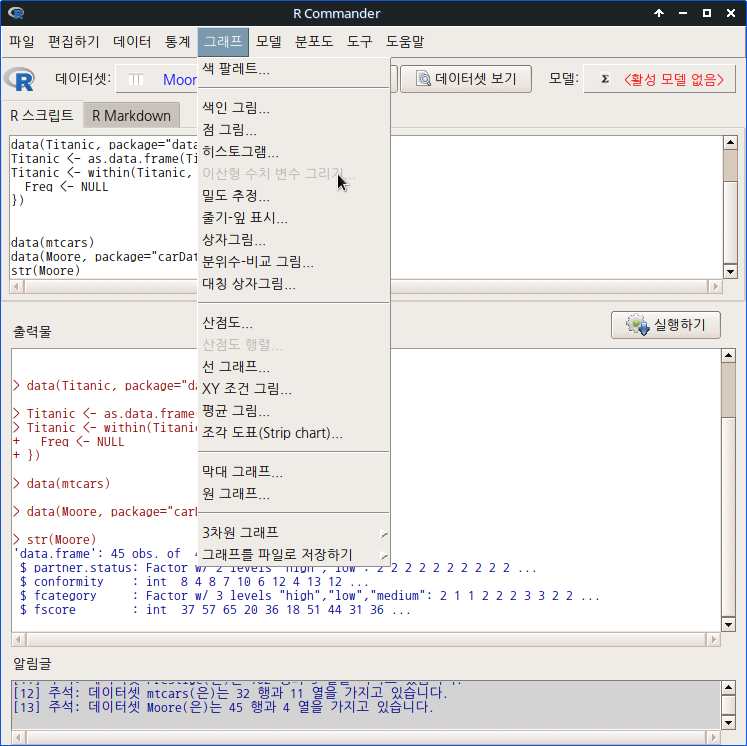This screenshot has width=747, height=746.
Task: Click script pane horizontal scroll left arrow
Action: pyautogui.click(x=17, y=286)
